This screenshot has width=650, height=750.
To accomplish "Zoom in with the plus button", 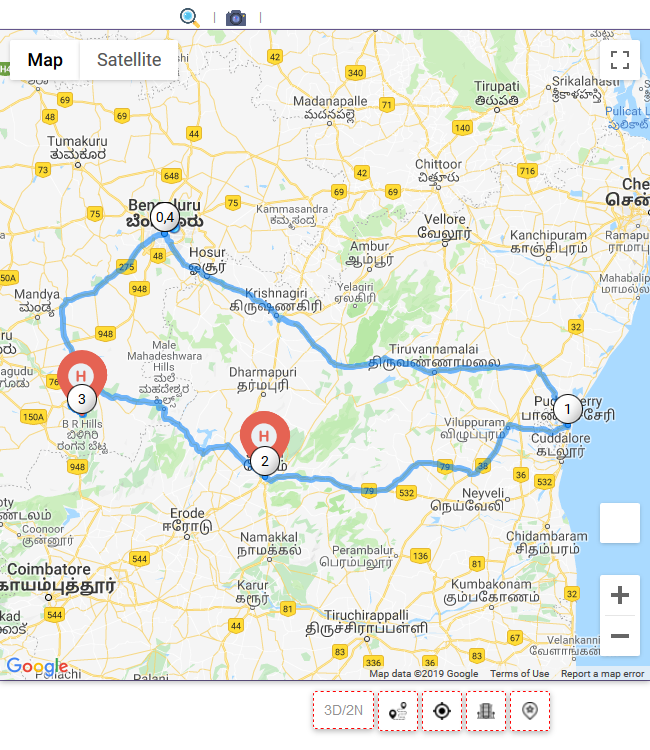I will 620,595.
